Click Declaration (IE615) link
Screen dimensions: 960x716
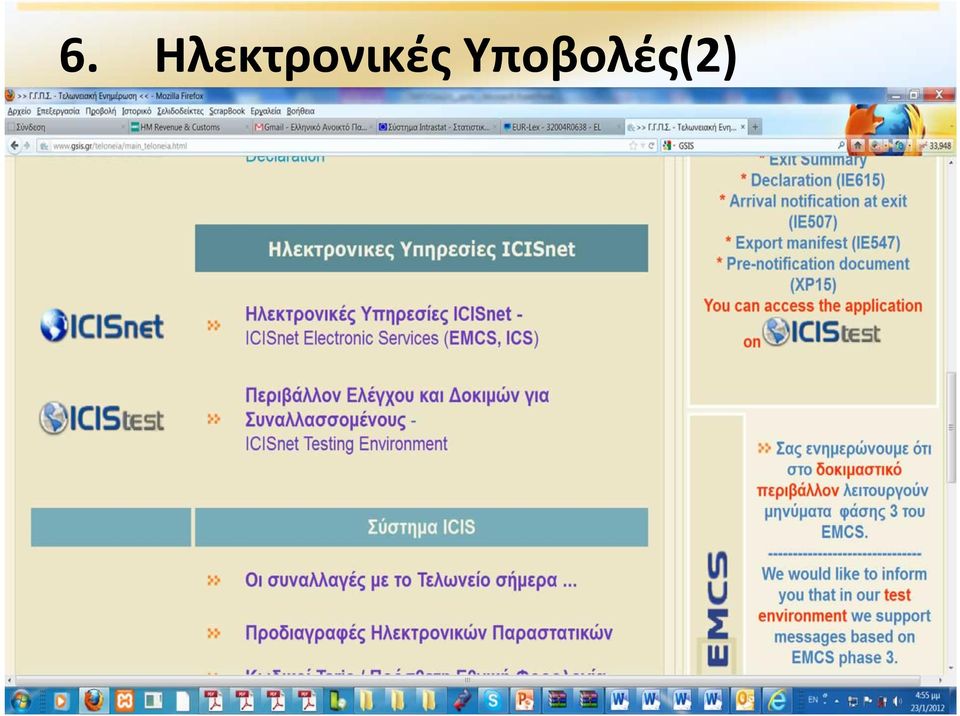point(817,180)
